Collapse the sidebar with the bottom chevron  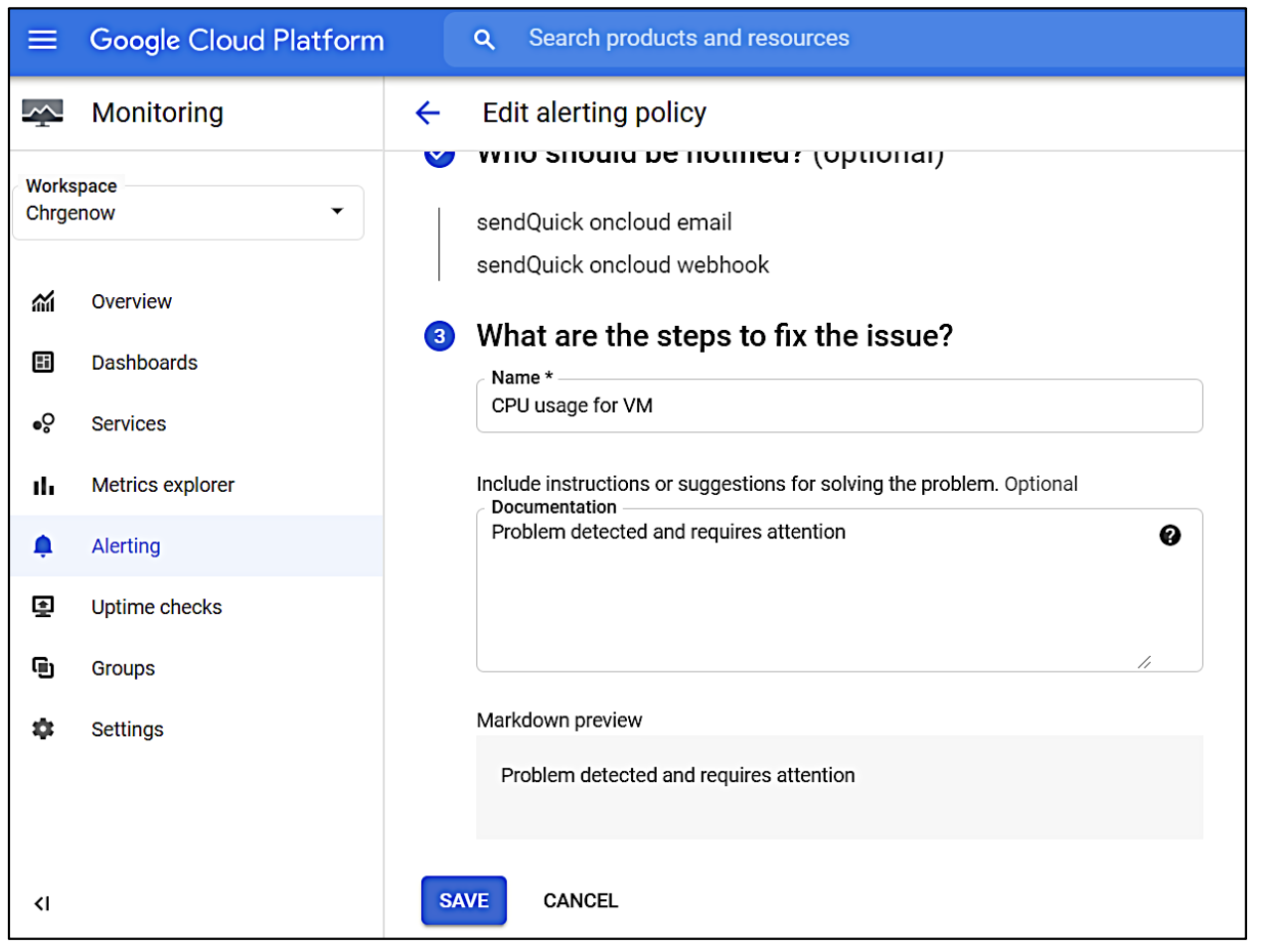click(42, 903)
